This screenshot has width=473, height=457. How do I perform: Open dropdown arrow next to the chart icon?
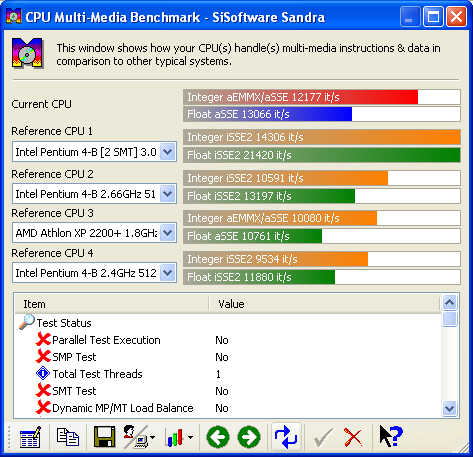190,437
